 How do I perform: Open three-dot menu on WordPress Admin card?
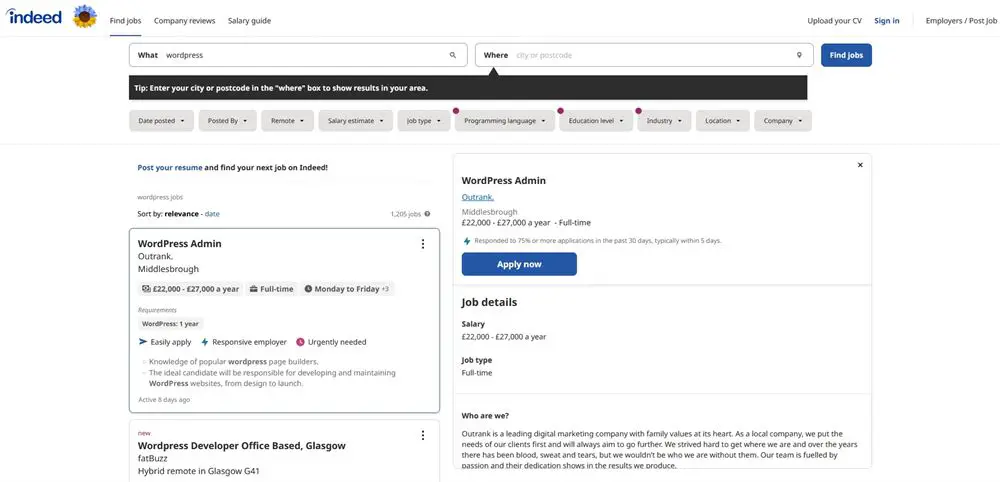422,244
